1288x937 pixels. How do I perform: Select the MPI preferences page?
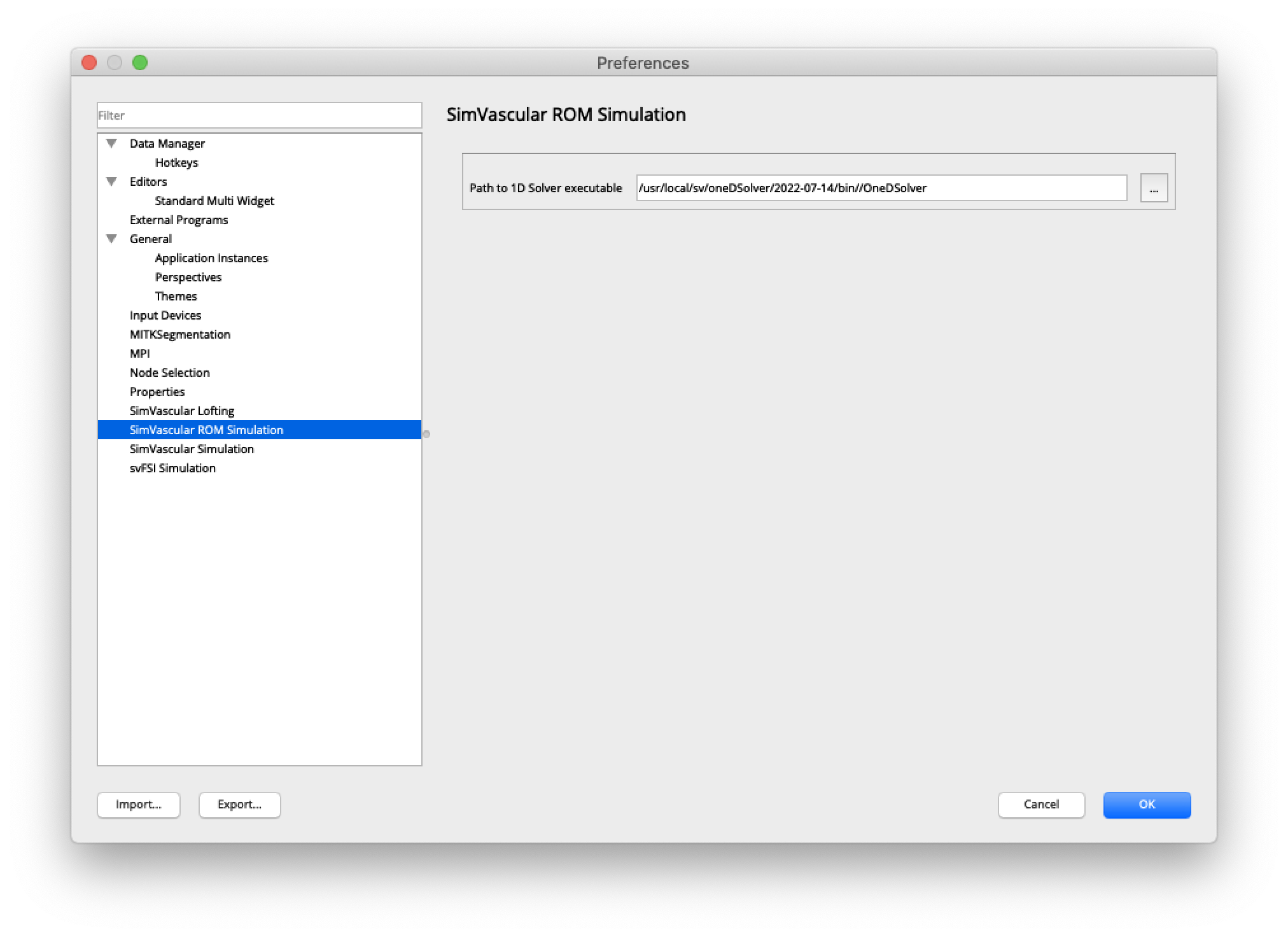pyautogui.click(x=139, y=353)
